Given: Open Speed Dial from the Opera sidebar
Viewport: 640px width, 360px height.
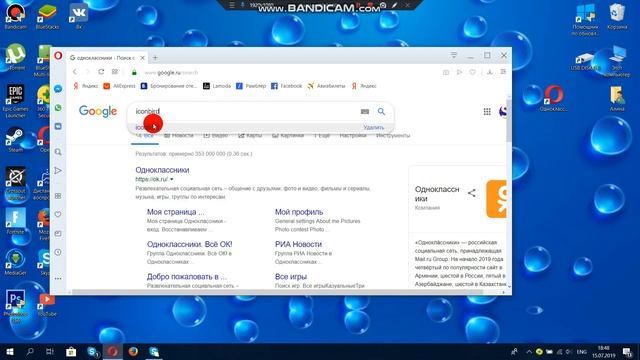Looking at the screenshot, I should click(x=58, y=196).
